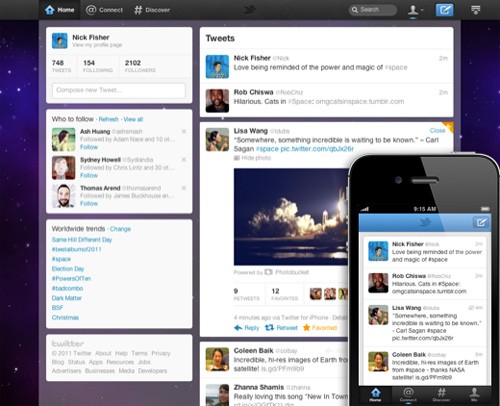This screenshot has height=406, width=500.
Task: Open the Dark Matter trend
Action: (67, 298)
